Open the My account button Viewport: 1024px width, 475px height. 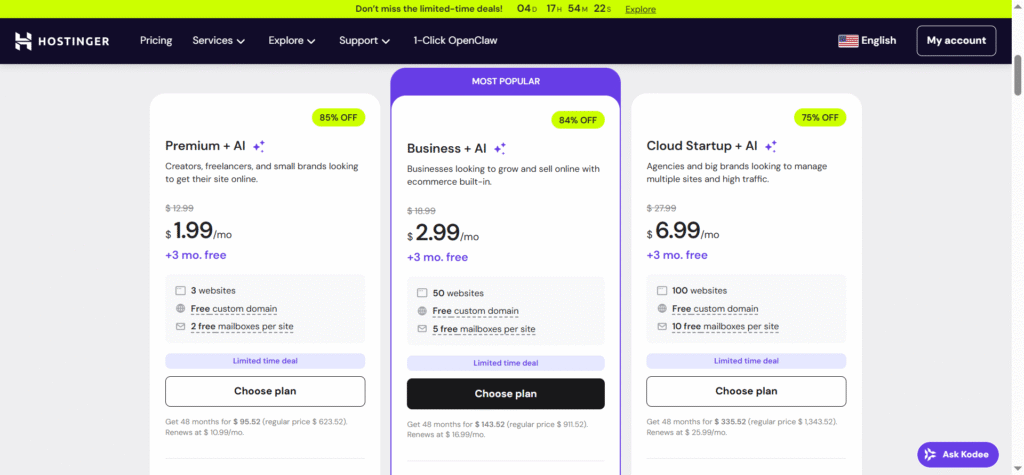(x=956, y=41)
